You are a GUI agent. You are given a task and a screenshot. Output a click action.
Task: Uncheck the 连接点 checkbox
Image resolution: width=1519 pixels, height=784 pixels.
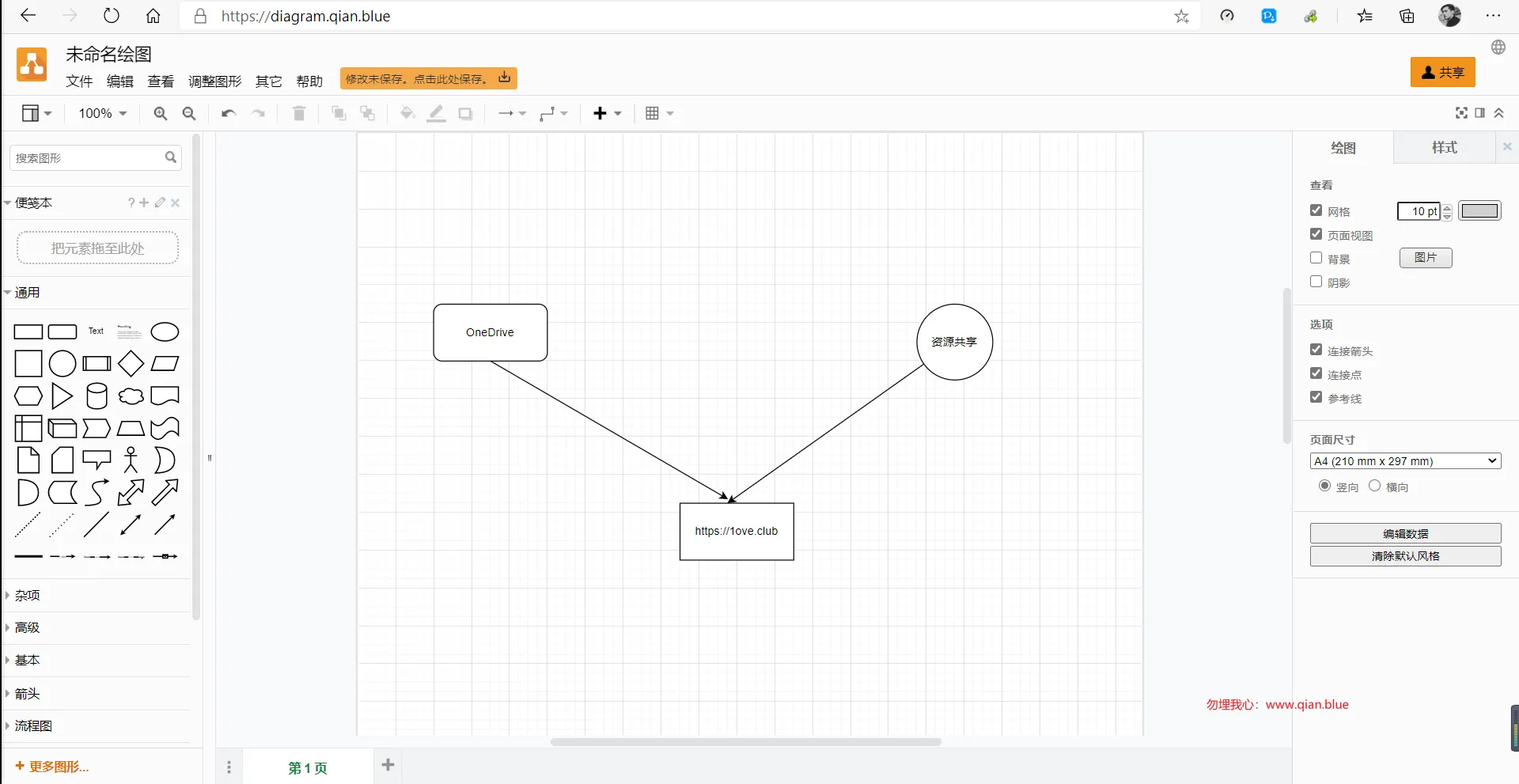tap(1316, 373)
